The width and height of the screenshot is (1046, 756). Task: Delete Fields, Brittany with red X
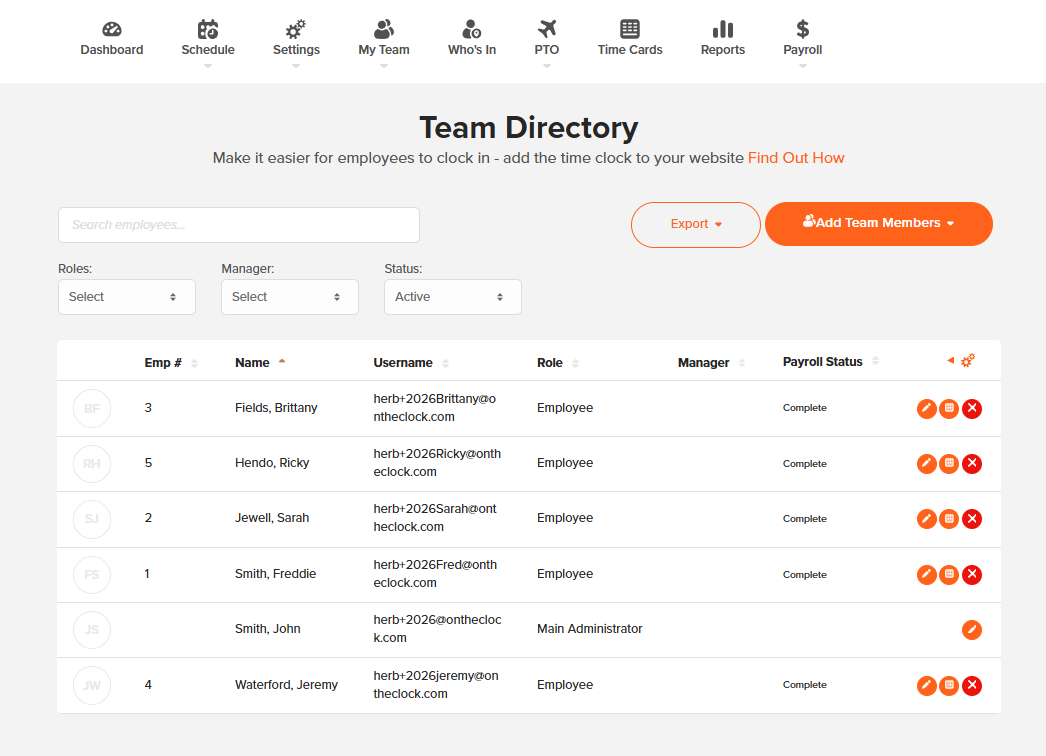972,408
